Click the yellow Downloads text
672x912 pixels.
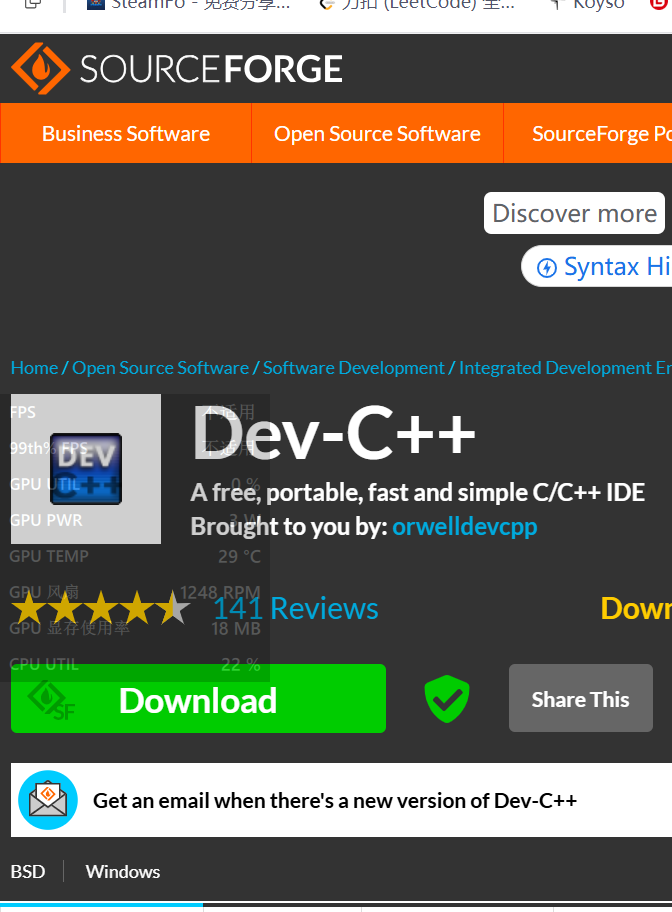pyautogui.click(x=636, y=608)
